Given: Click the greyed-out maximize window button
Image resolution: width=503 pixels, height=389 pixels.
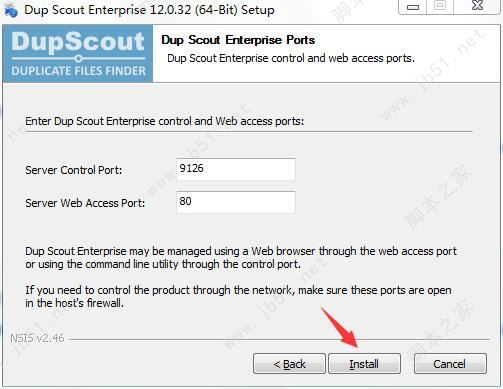Looking at the screenshot, I should (x=440, y=6).
